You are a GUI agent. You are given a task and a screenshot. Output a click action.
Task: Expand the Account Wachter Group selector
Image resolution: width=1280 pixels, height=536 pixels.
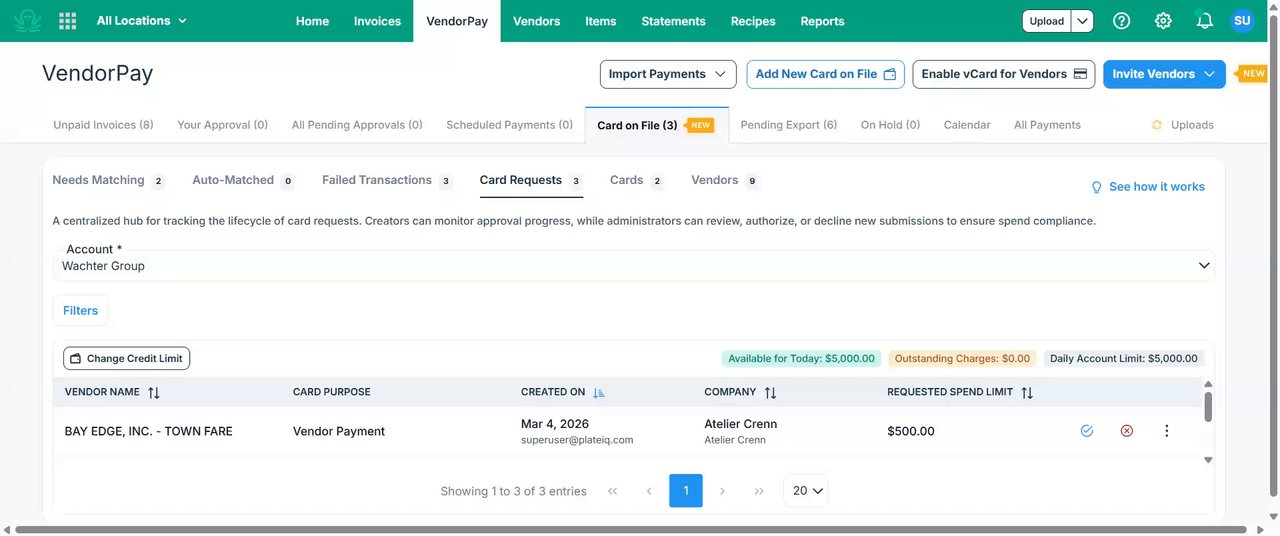coord(1204,266)
